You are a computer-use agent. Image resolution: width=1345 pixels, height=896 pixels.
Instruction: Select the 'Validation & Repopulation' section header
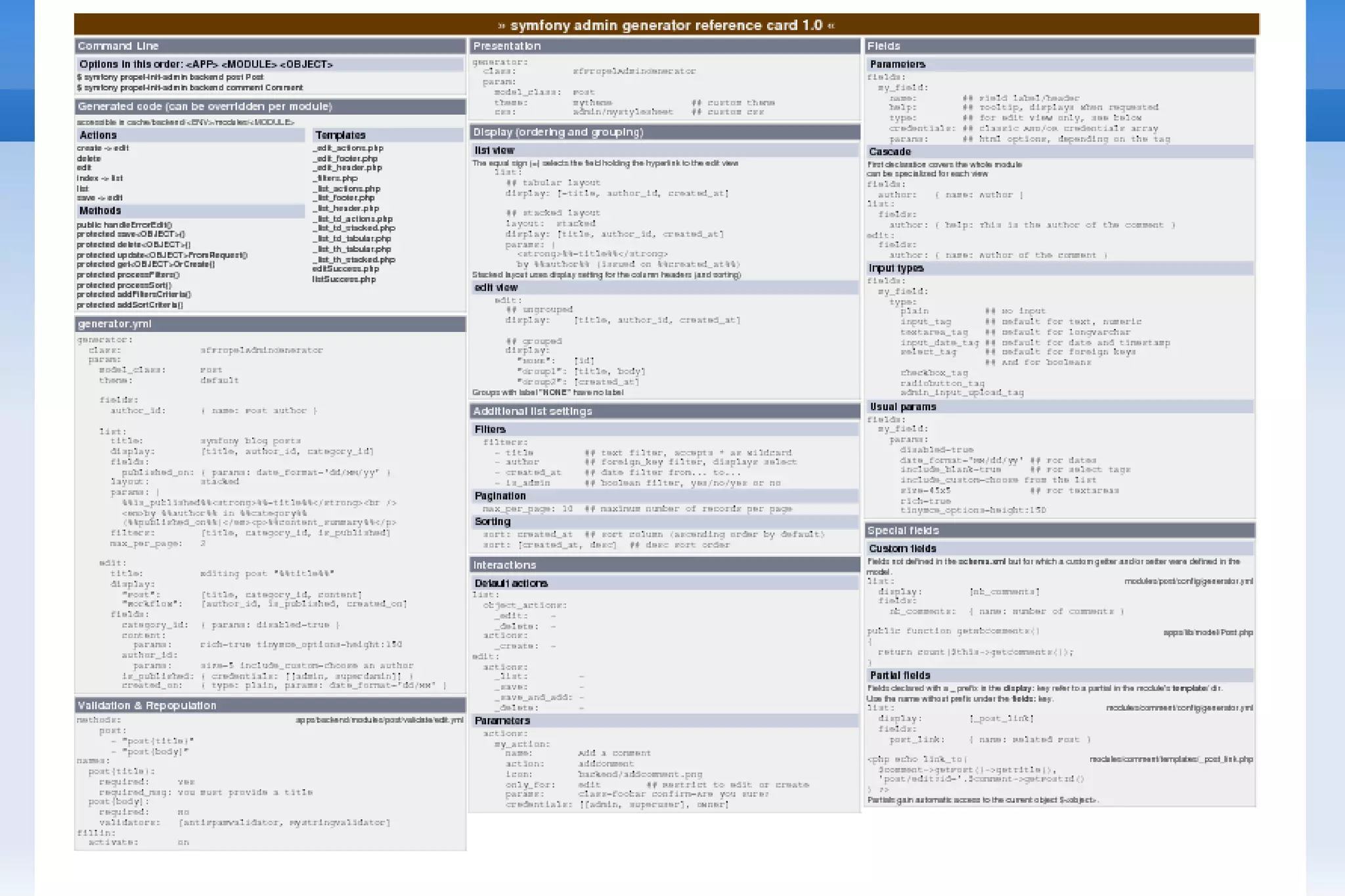pyautogui.click(x=270, y=705)
